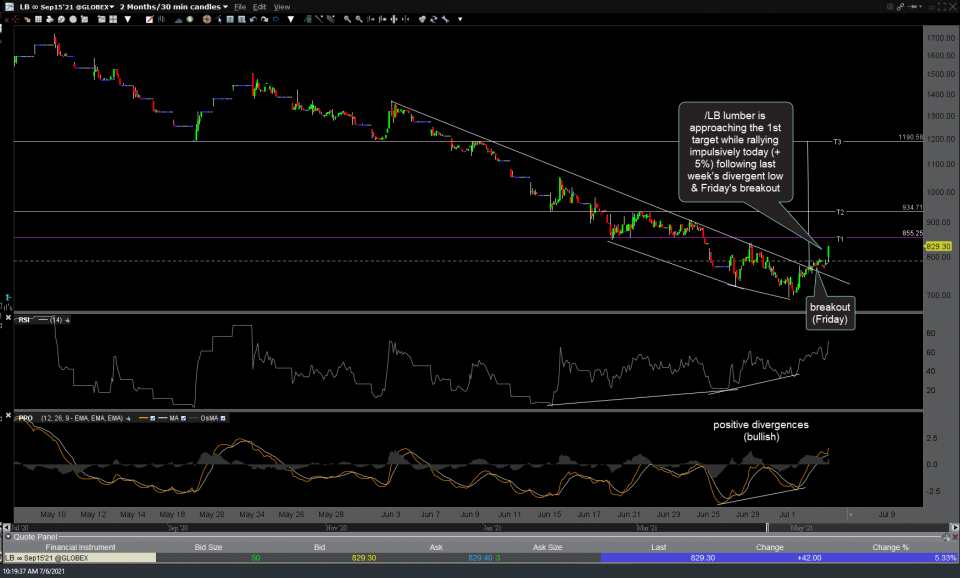This screenshot has height=578, width=960.
Task: Toggle the OsMA checkbox in PPO panel
Action: click(223, 415)
